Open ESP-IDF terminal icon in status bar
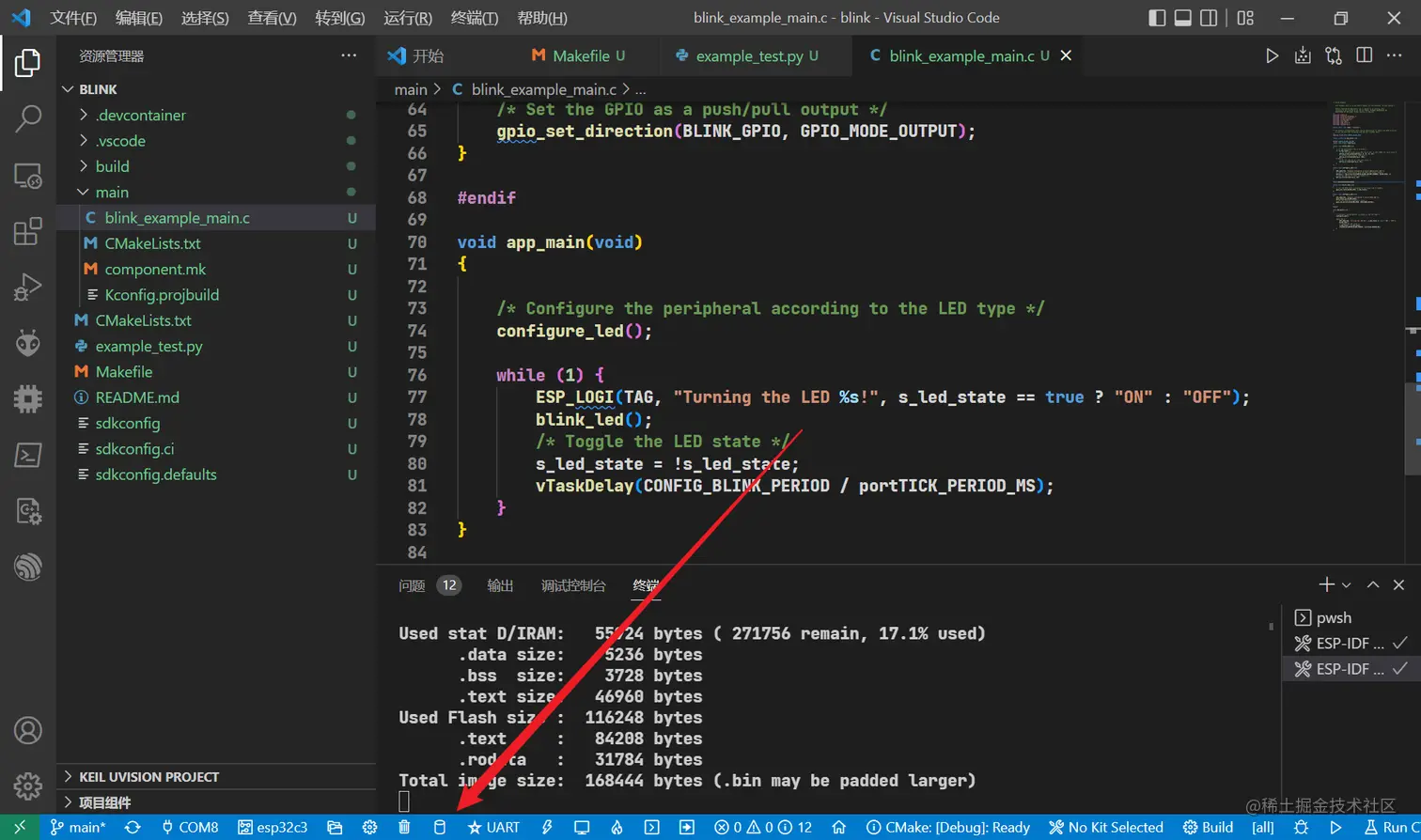This screenshot has height=840, width=1421. pyautogui.click(x=651, y=827)
